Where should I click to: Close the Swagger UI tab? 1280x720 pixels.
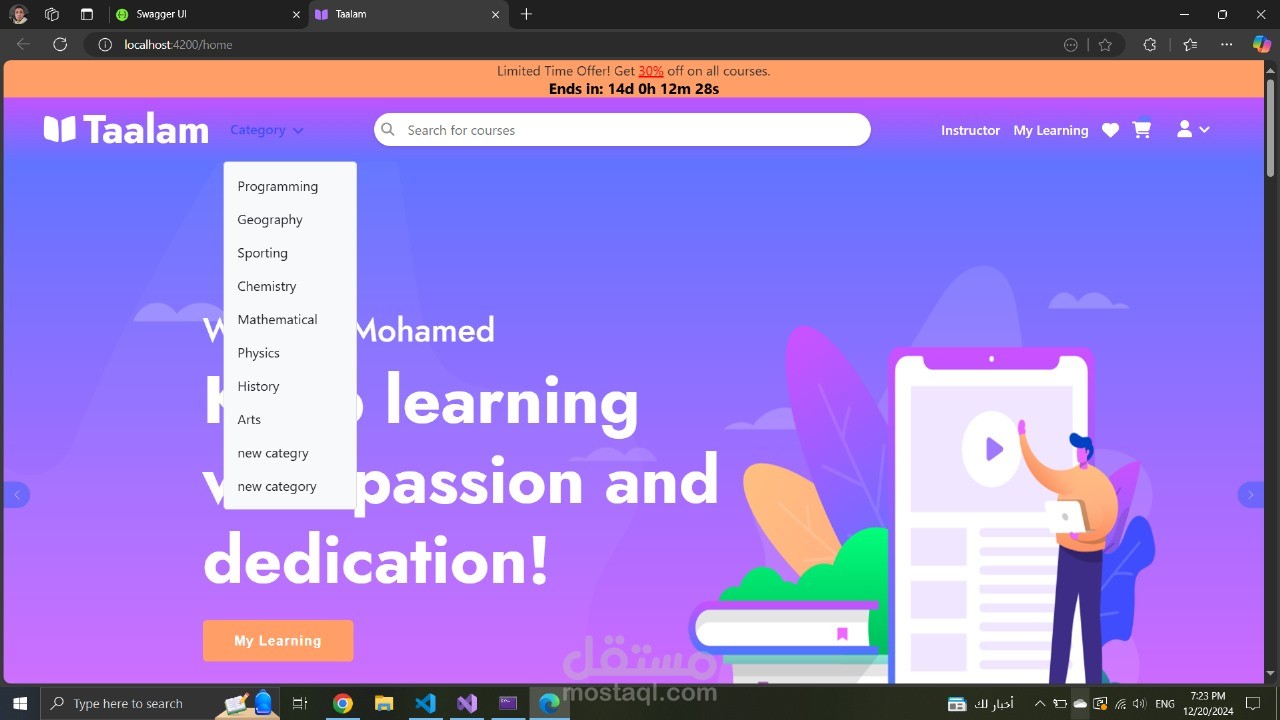[x=296, y=14]
